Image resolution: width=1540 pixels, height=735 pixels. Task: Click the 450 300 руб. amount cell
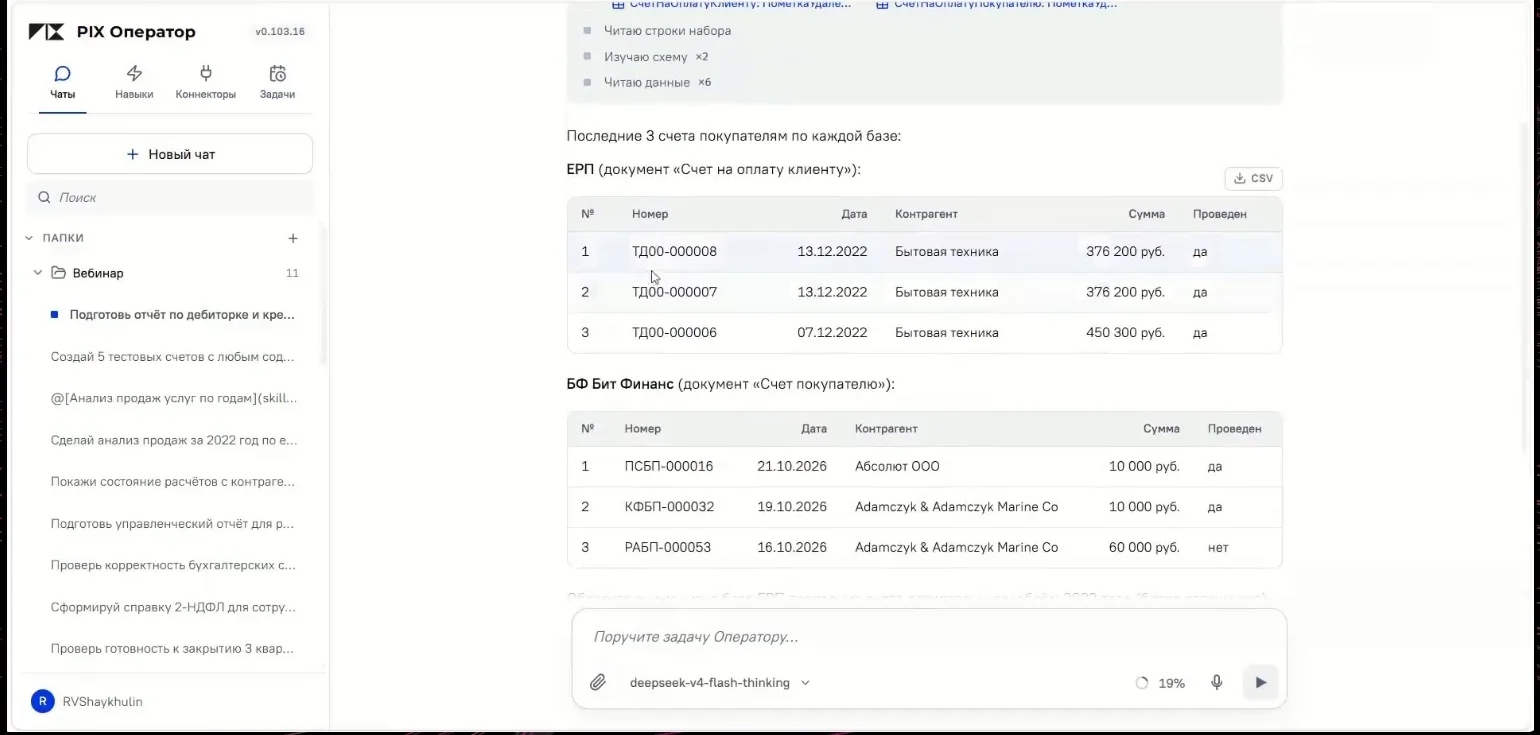point(1125,333)
